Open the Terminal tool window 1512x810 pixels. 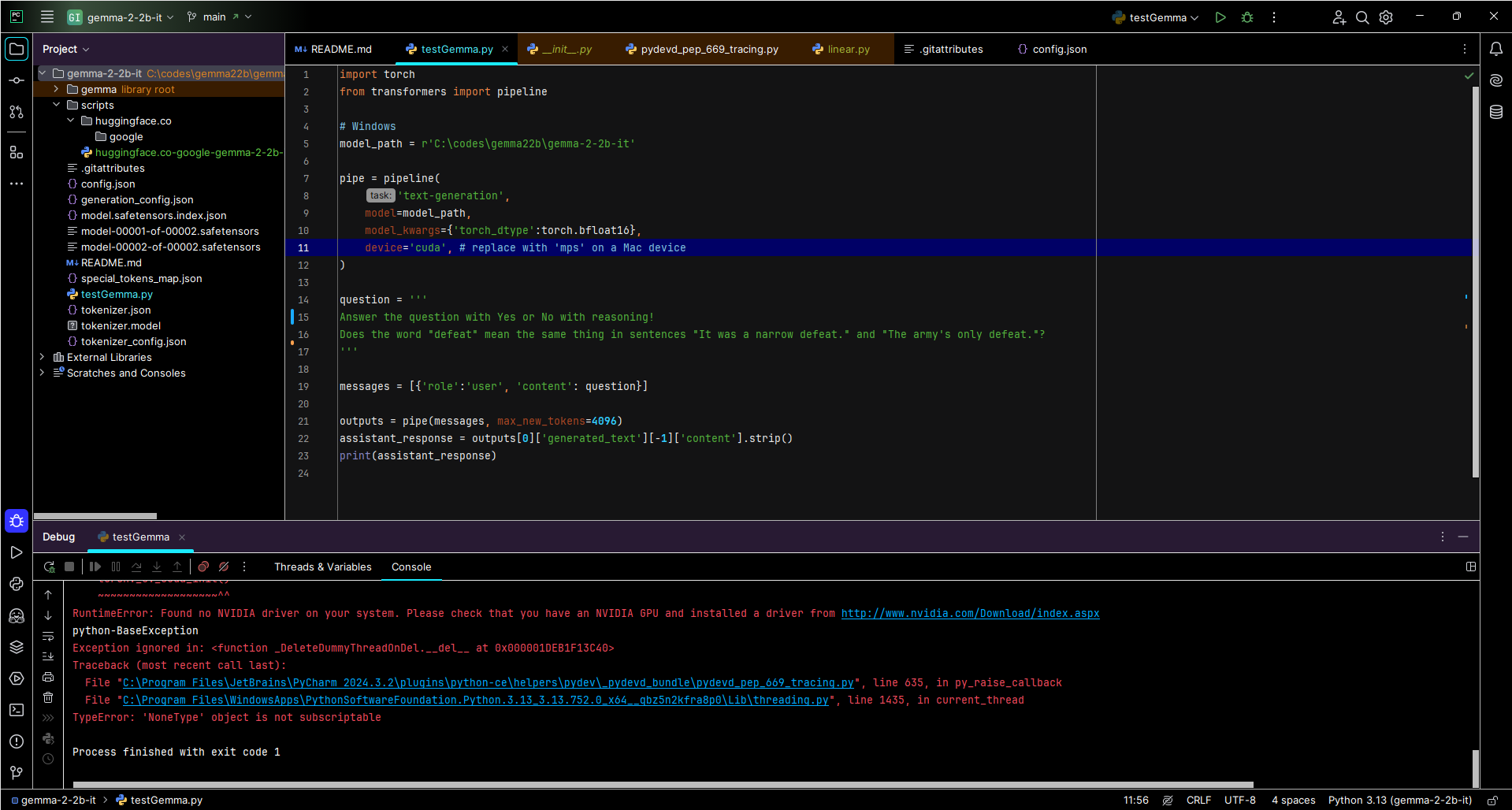click(17, 710)
